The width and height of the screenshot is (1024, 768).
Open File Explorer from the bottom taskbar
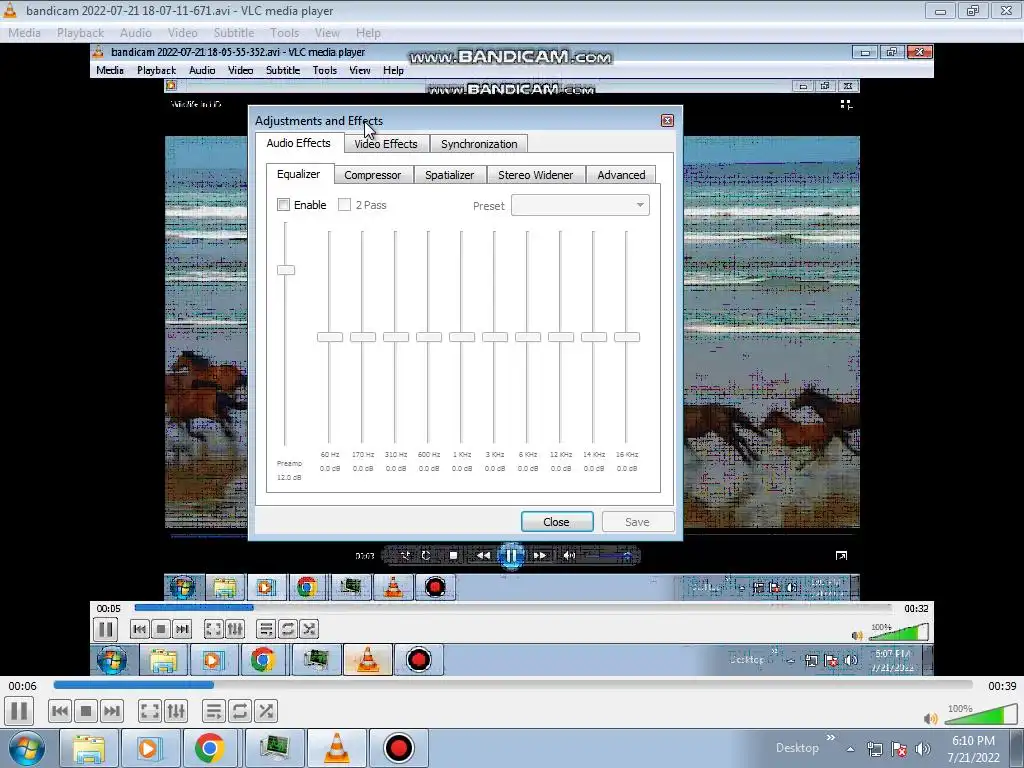[x=89, y=748]
